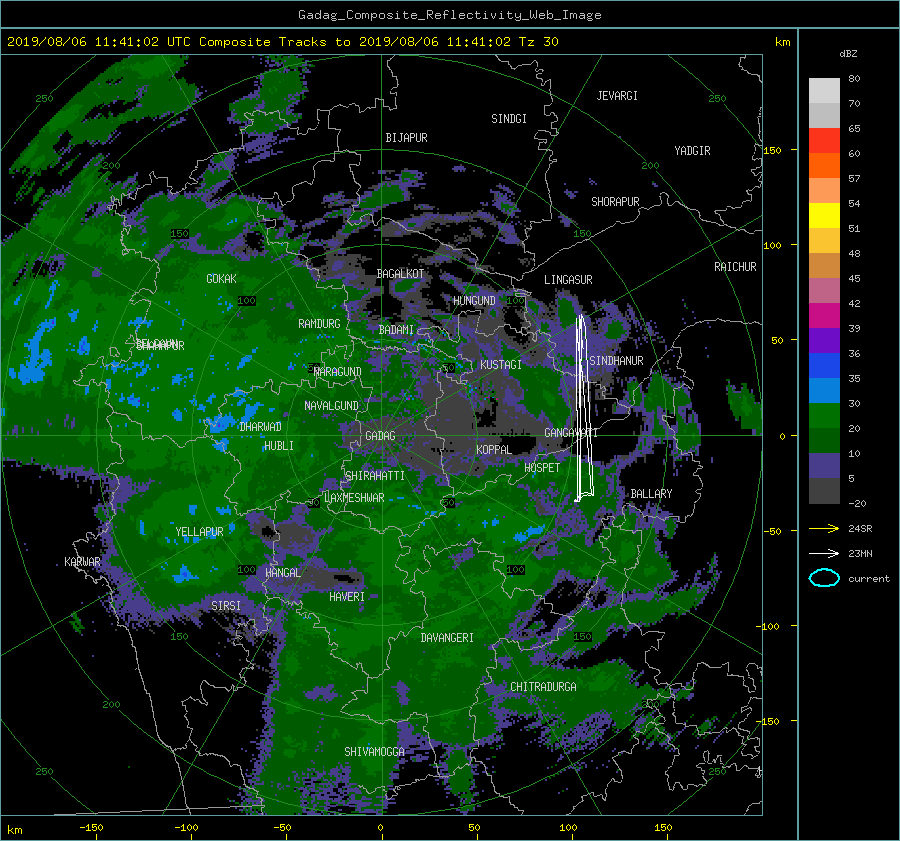This screenshot has height=841, width=900.
Task: Click the BADAMI city label
Action: [x=396, y=330]
